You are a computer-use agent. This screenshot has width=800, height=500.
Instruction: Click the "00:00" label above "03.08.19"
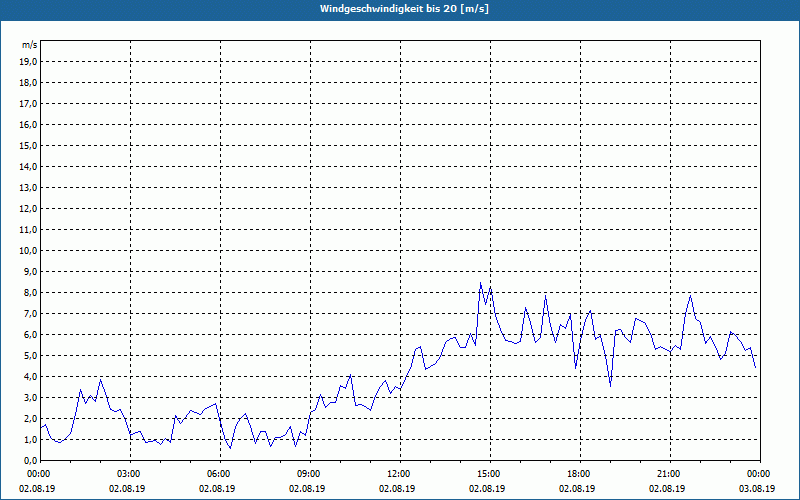pyautogui.click(x=760, y=474)
